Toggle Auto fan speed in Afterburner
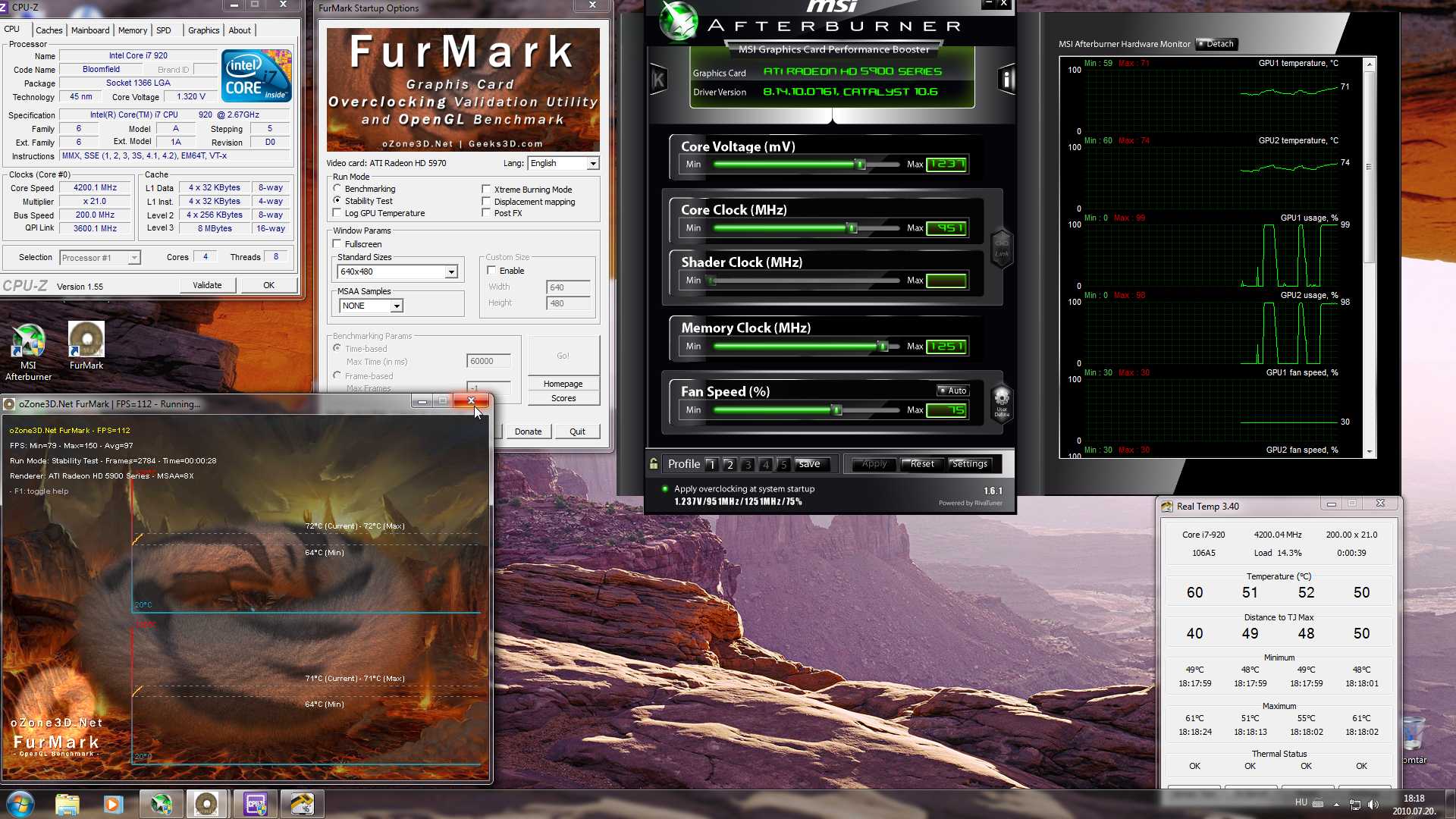The height and width of the screenshot is (819, 1456). (x=952, y=391)
